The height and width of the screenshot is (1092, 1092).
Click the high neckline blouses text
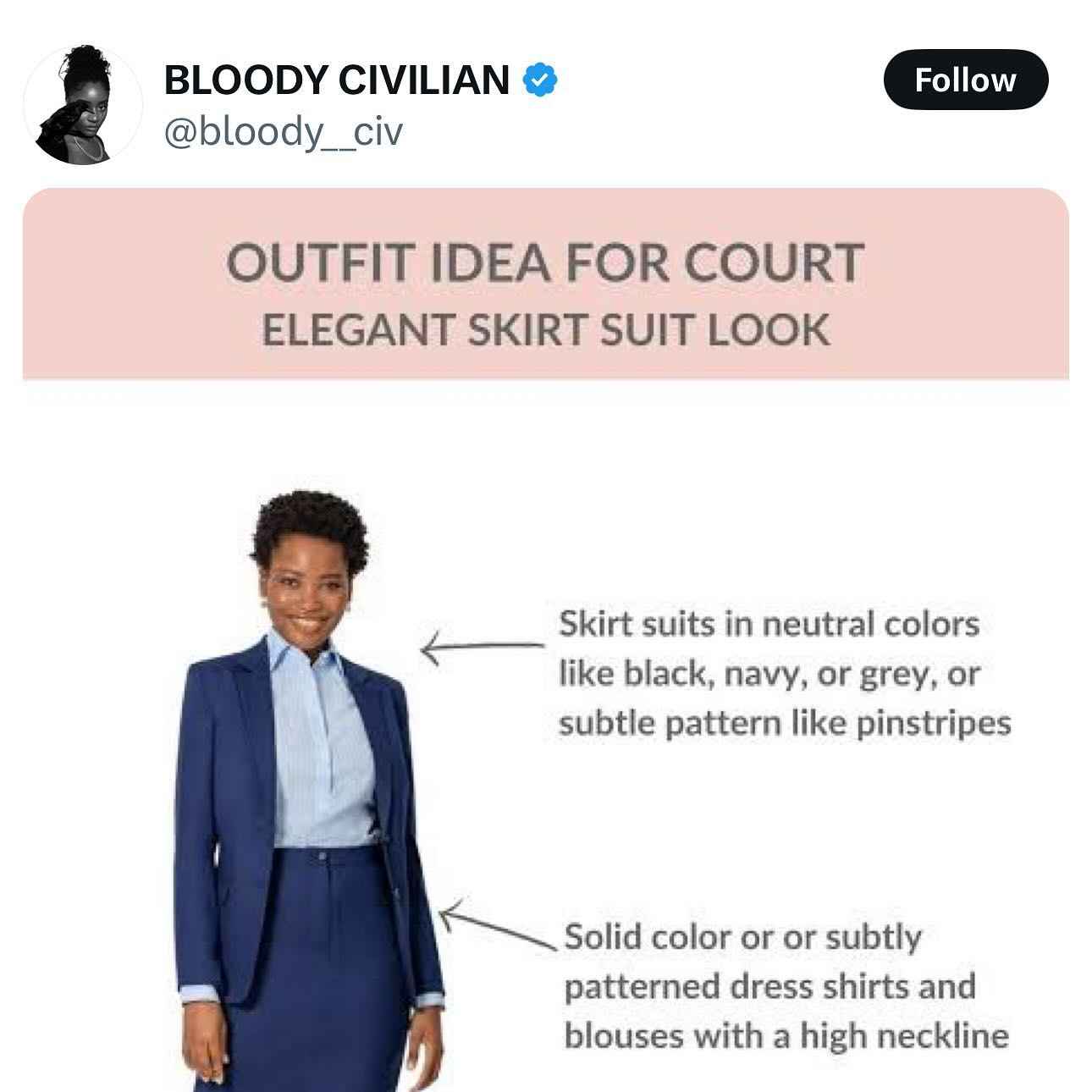point(786,987)
